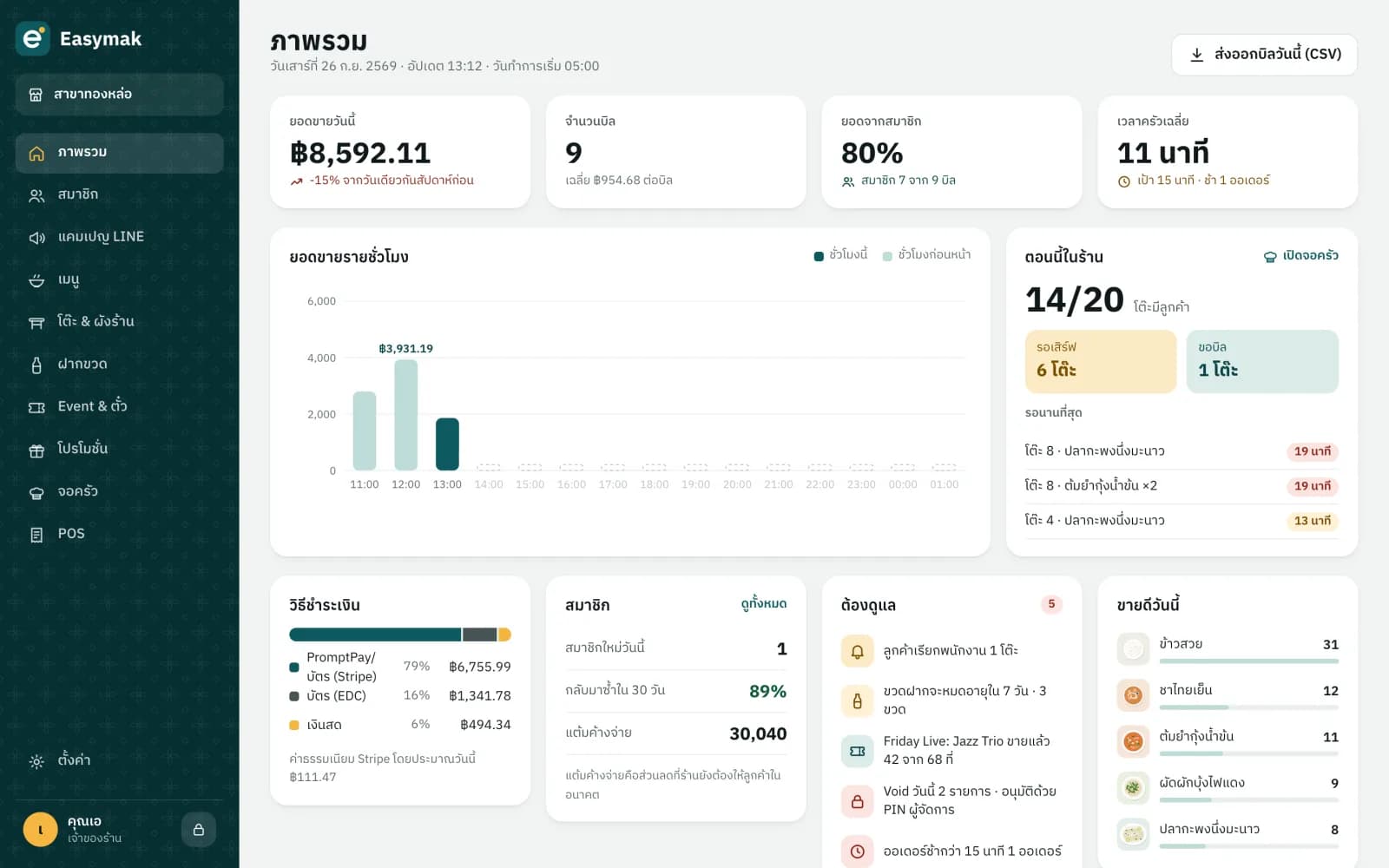This screenshot has height=868, width=1389.
Task: Click the POS receipt icon
Action: (x=36, y=535)
